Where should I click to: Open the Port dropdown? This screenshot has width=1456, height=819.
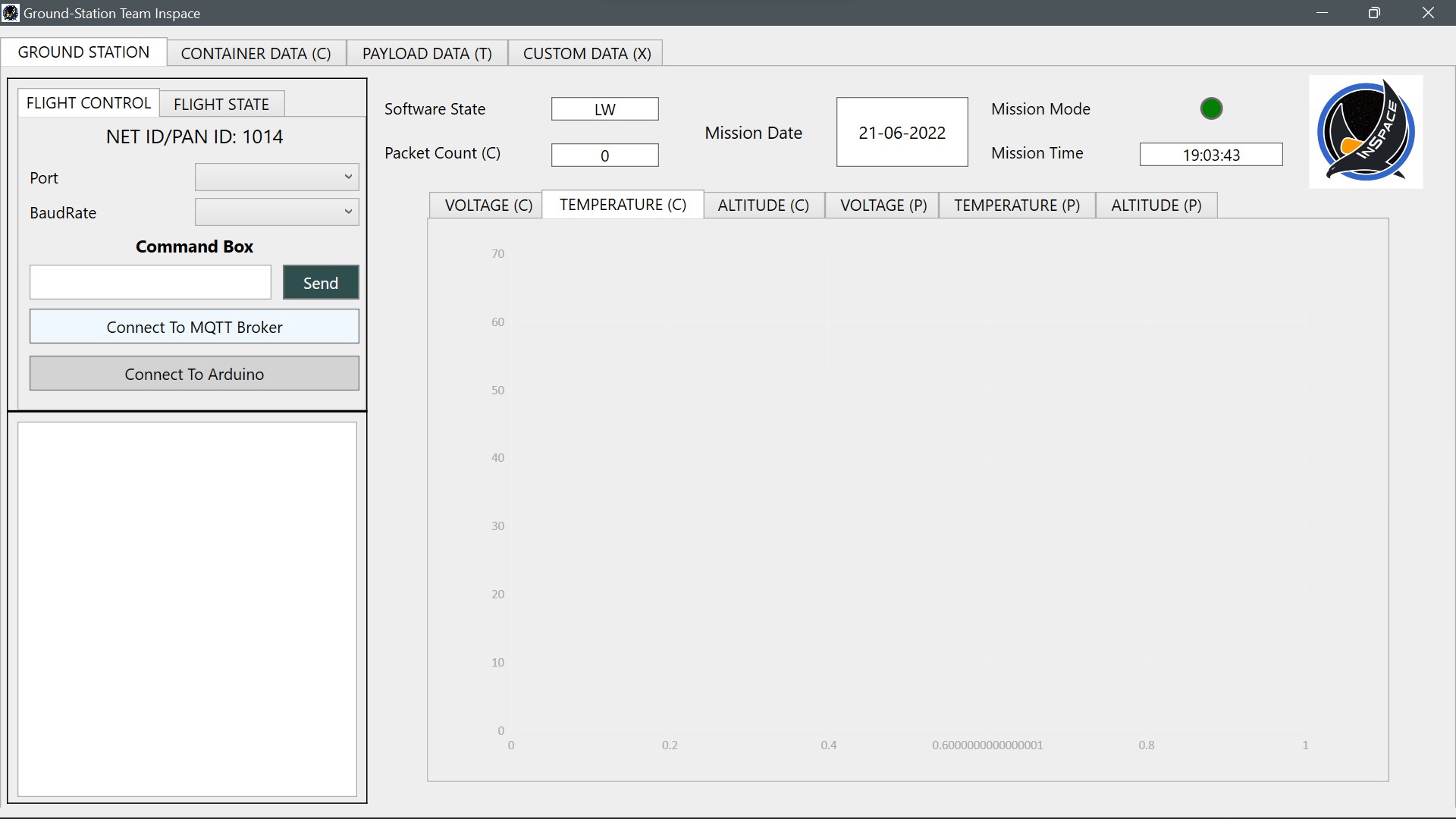click(277, 177)
